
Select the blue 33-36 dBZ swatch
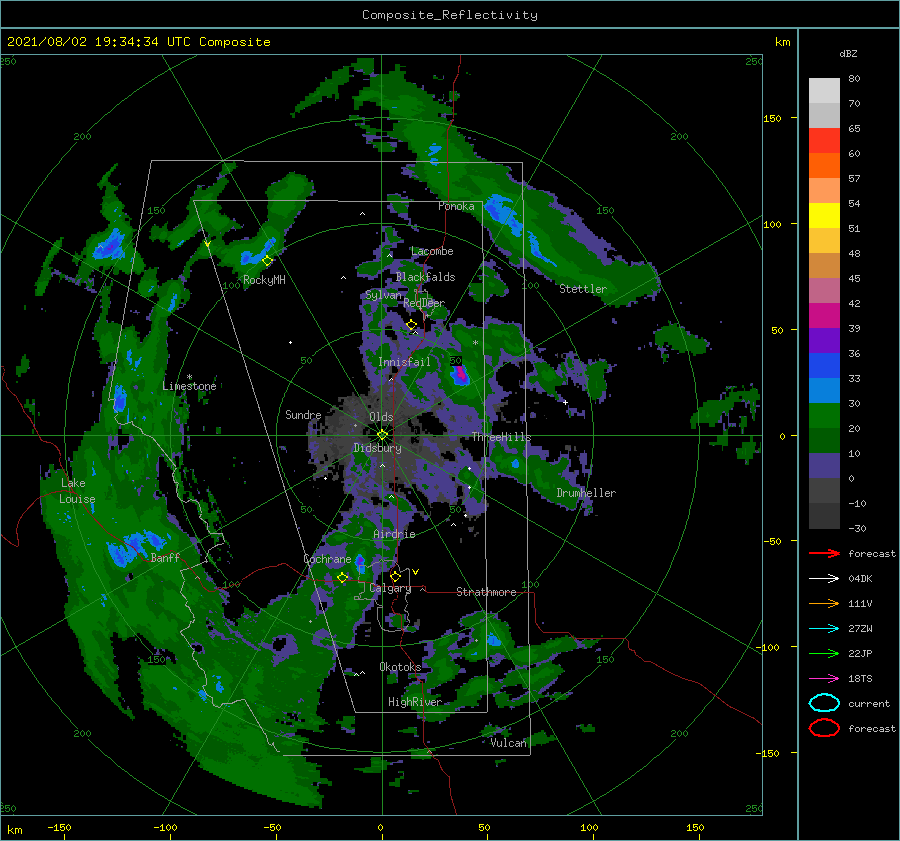(824, 366)
